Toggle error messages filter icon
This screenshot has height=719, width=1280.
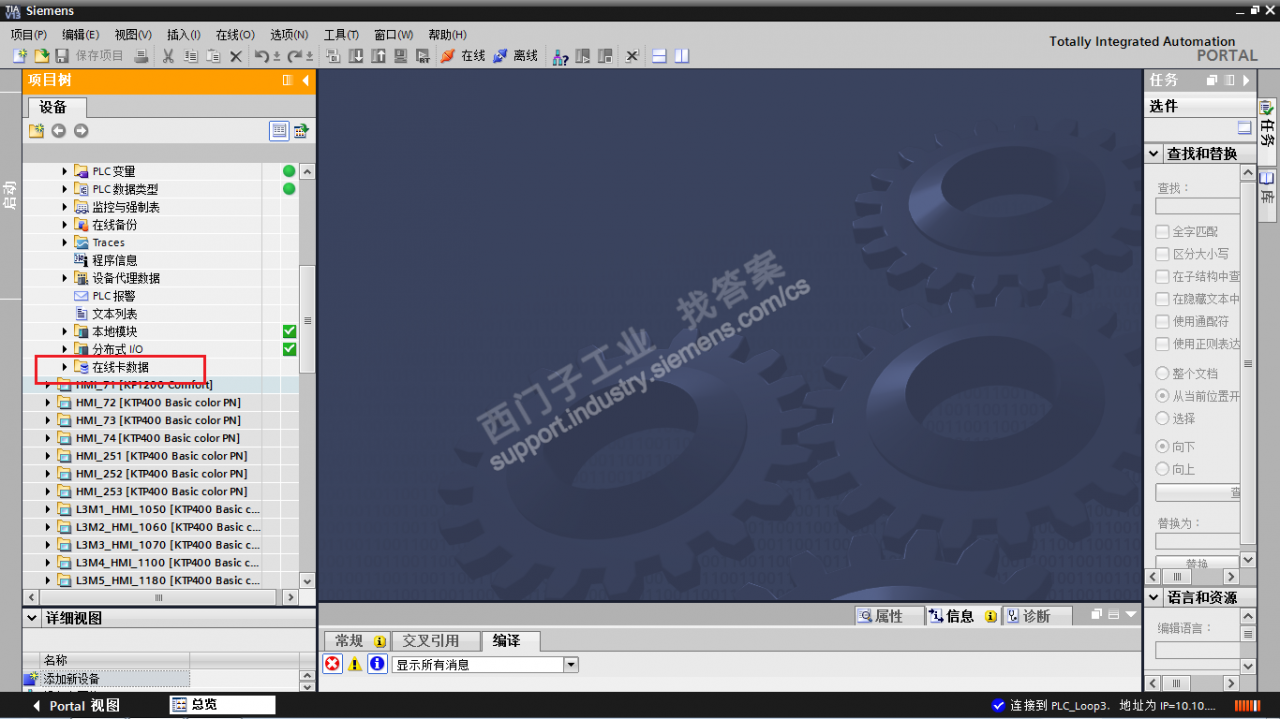click(x=332, y=664)
